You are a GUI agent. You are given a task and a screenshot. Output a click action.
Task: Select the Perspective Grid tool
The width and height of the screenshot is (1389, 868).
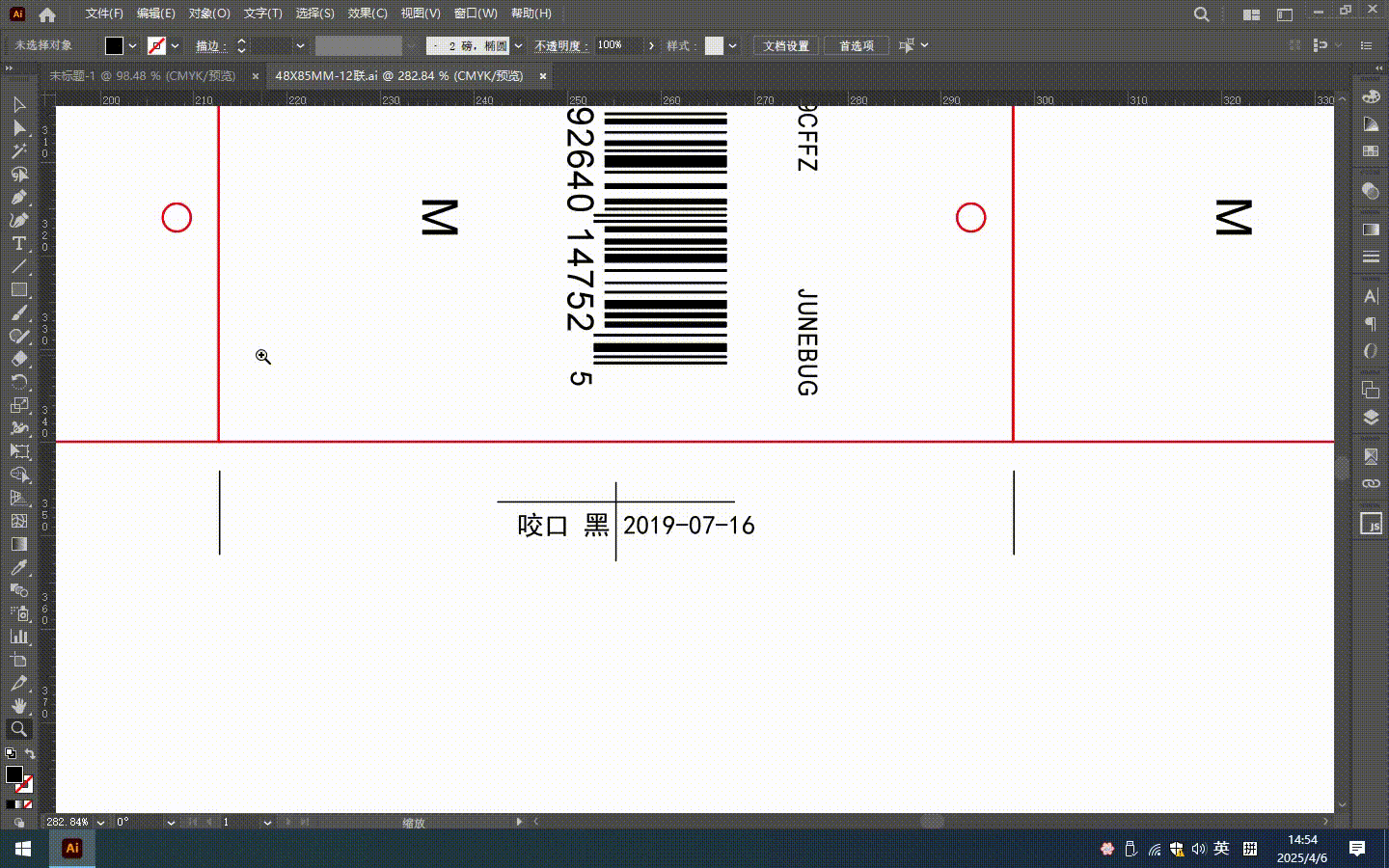pyautogui.click(x=18, y=498)
